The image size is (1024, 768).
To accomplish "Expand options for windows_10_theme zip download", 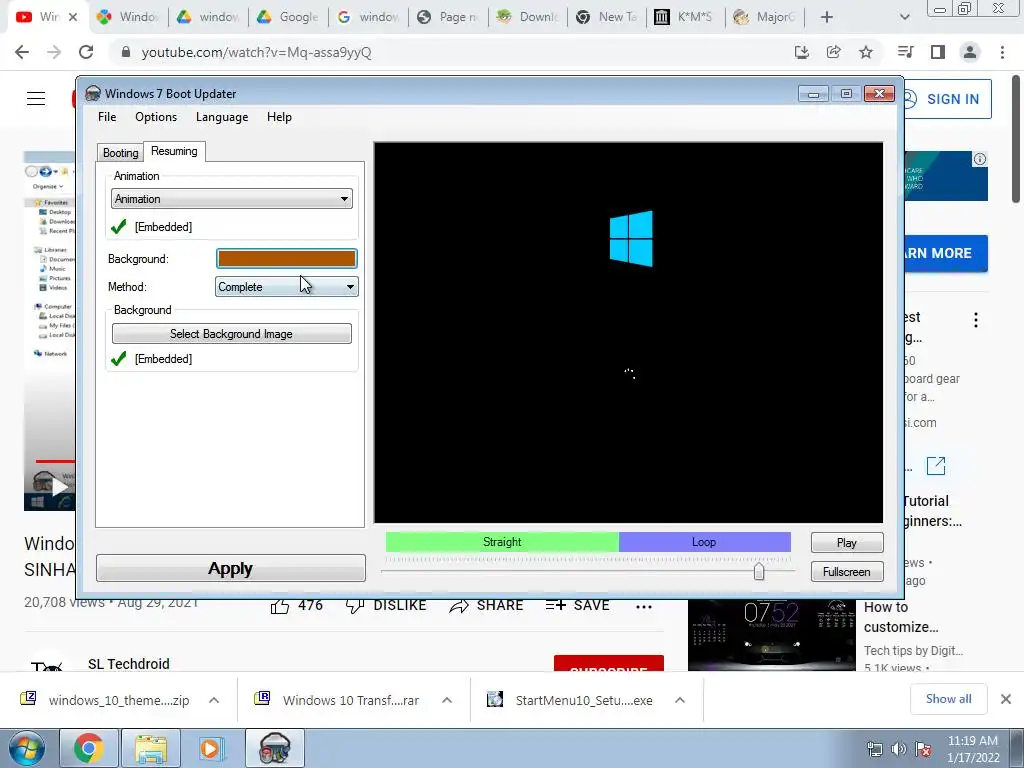I will [214, 700].
